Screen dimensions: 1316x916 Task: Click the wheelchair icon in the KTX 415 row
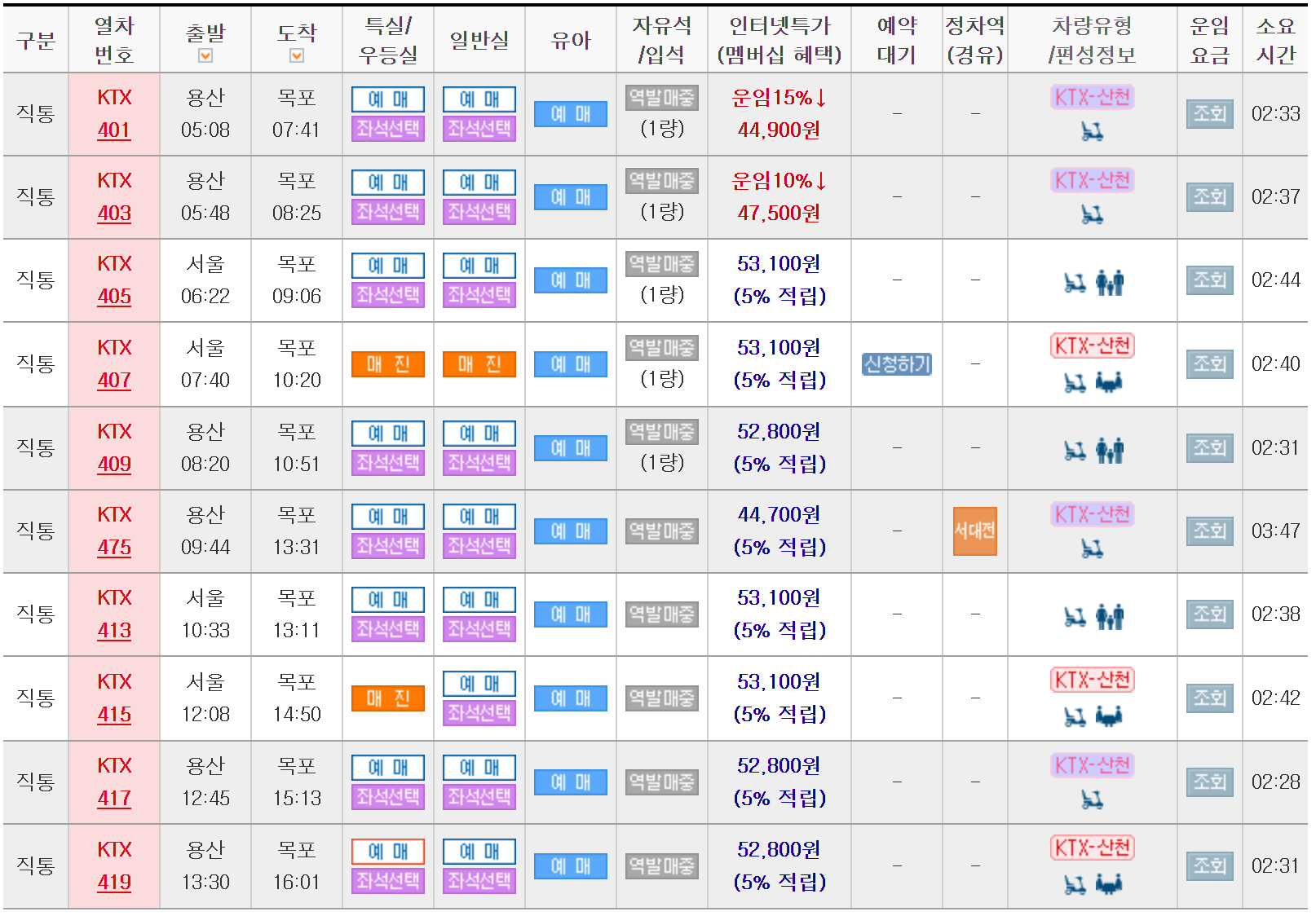click(x=1075, y=716)
